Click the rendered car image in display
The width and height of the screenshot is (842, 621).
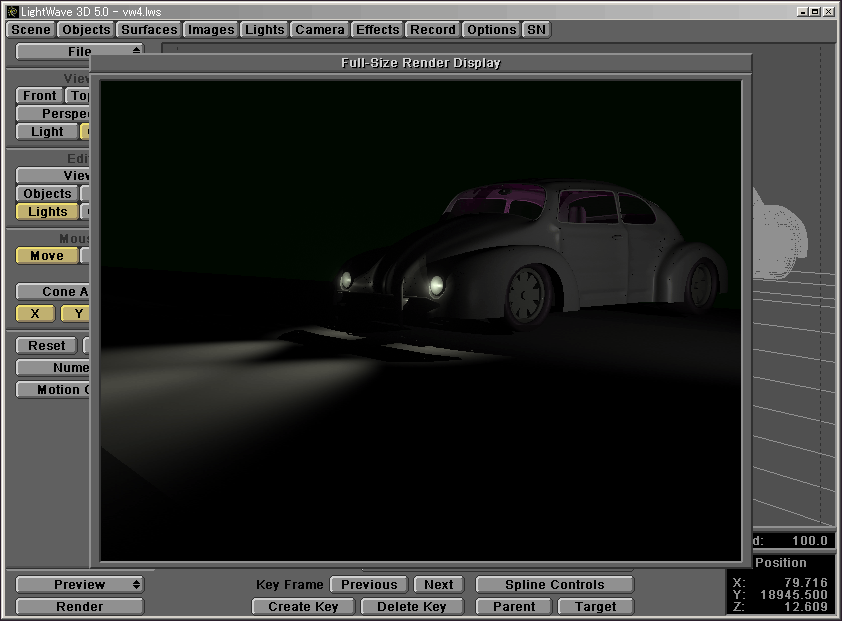tap(530, 255)
